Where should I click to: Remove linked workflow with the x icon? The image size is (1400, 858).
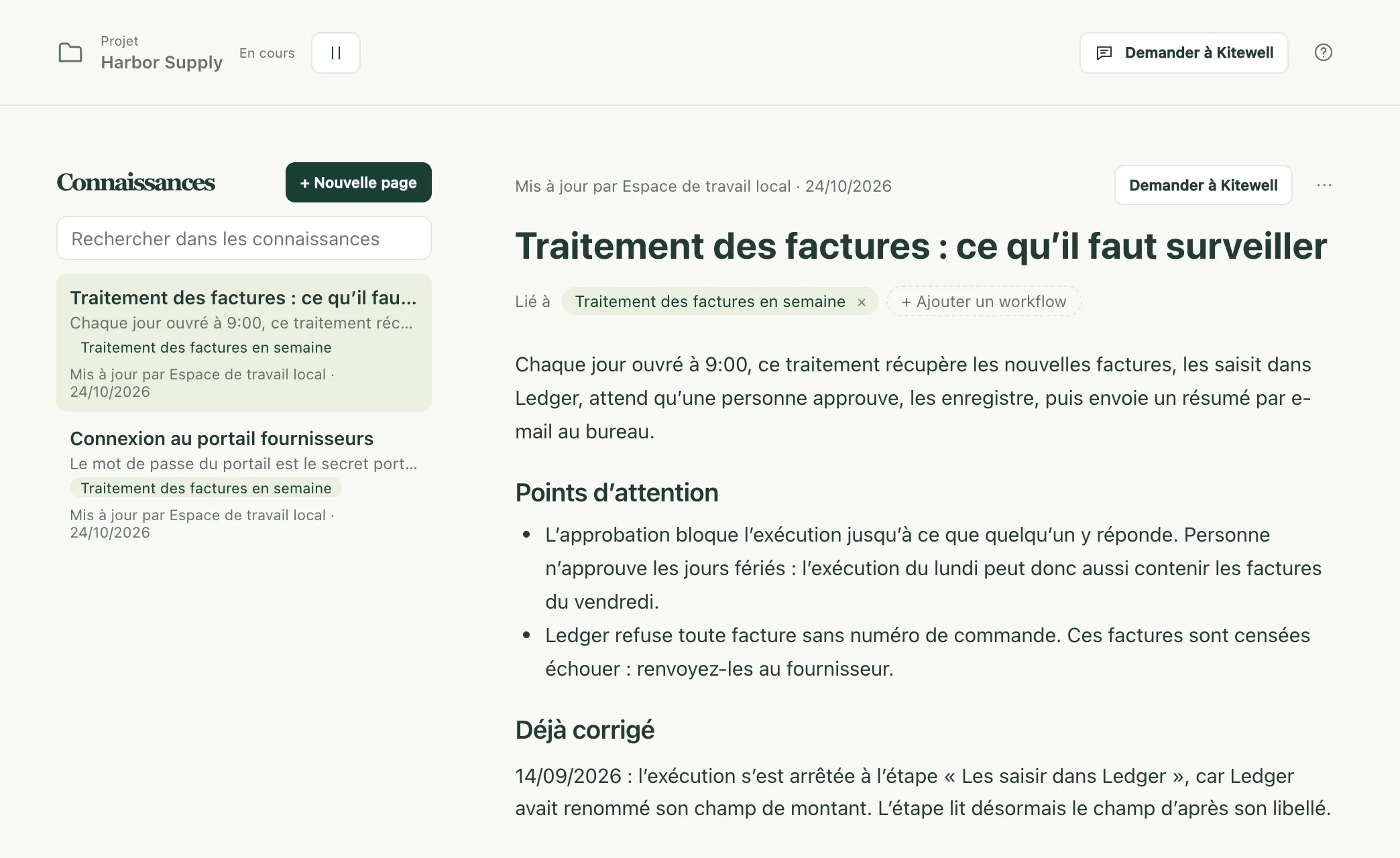862,302
